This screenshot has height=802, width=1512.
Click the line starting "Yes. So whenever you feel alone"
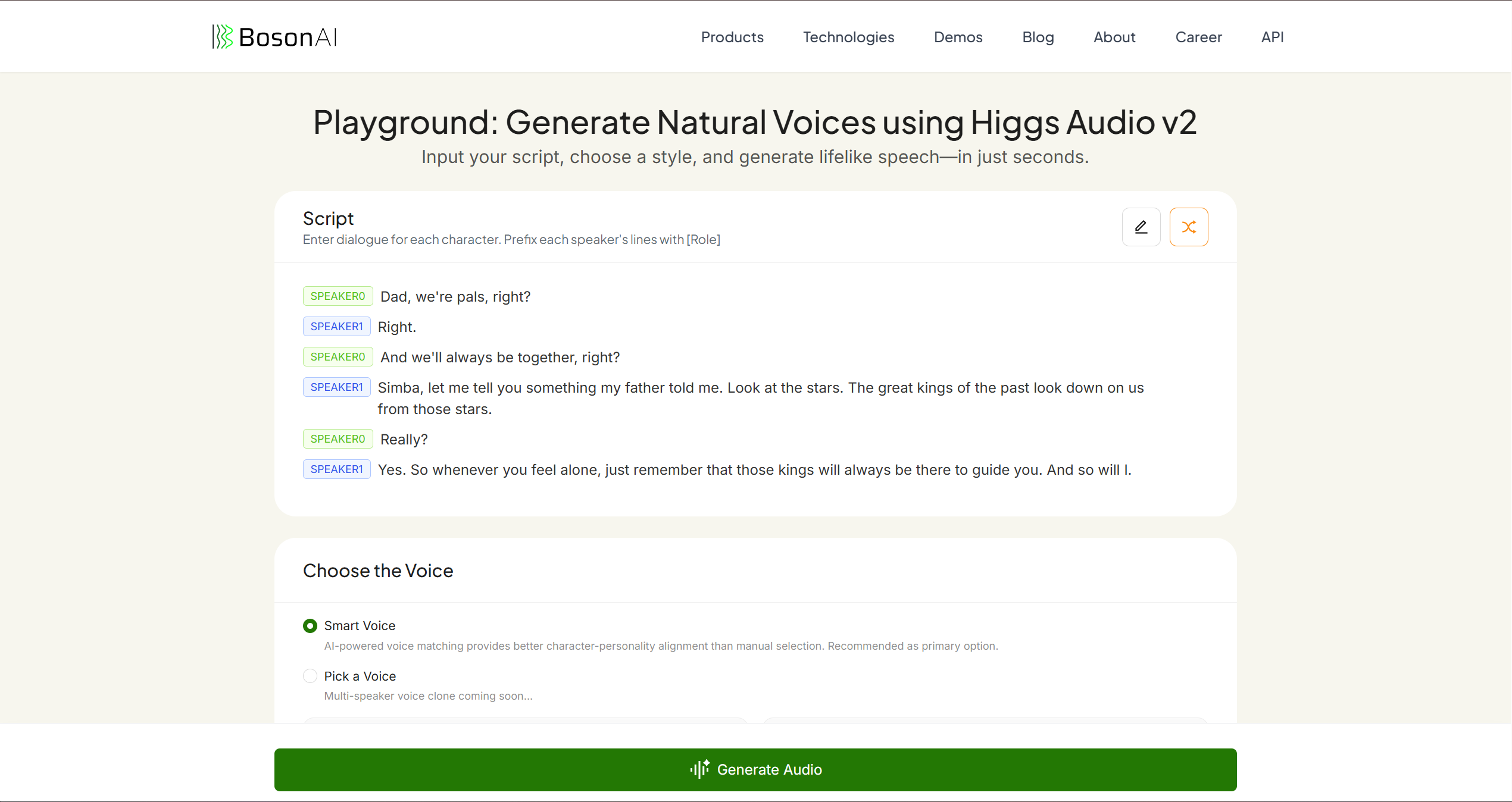(x=754, y=470)
